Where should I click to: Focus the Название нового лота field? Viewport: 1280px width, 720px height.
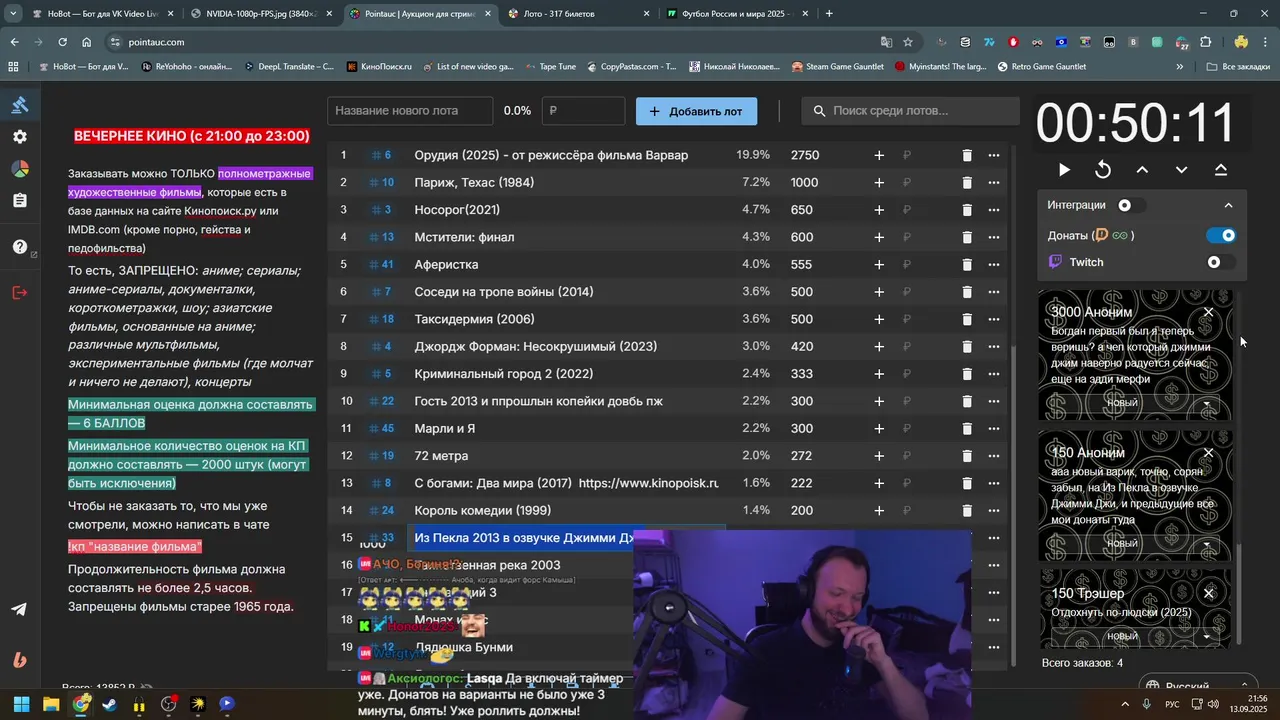tap(410, 111)
